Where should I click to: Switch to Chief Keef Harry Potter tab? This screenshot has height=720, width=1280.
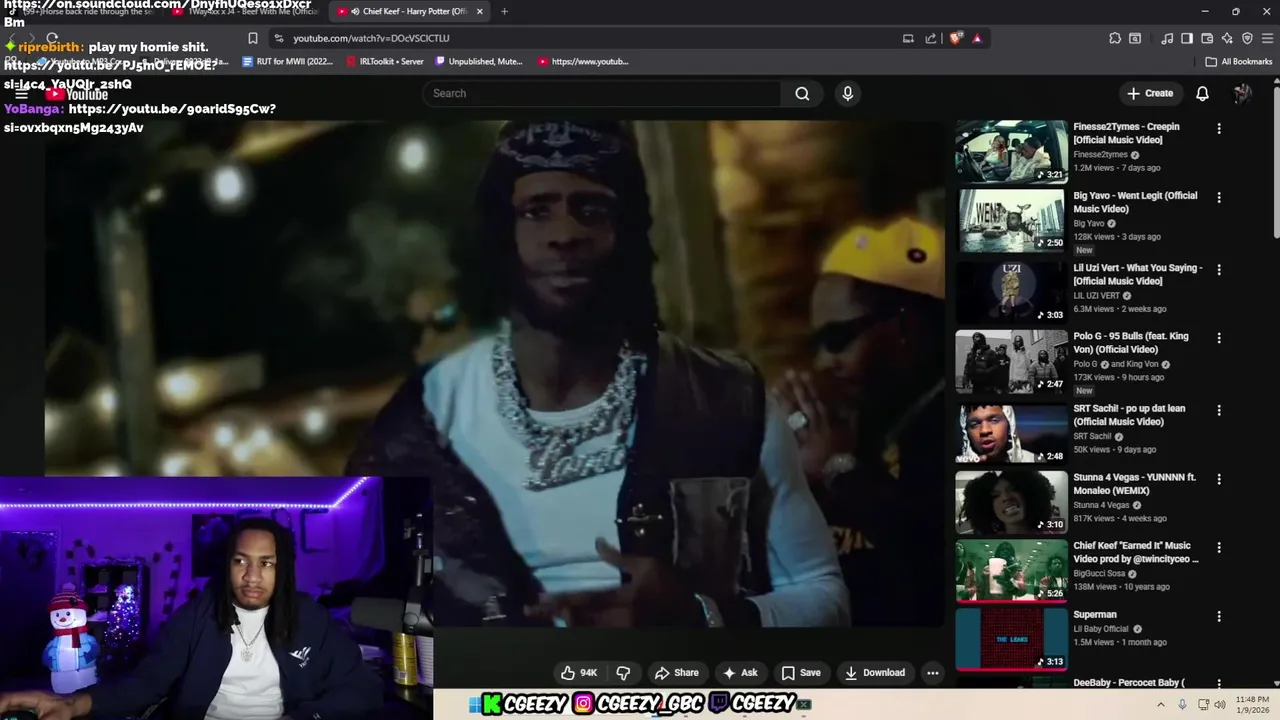click(x=408, y=11)
